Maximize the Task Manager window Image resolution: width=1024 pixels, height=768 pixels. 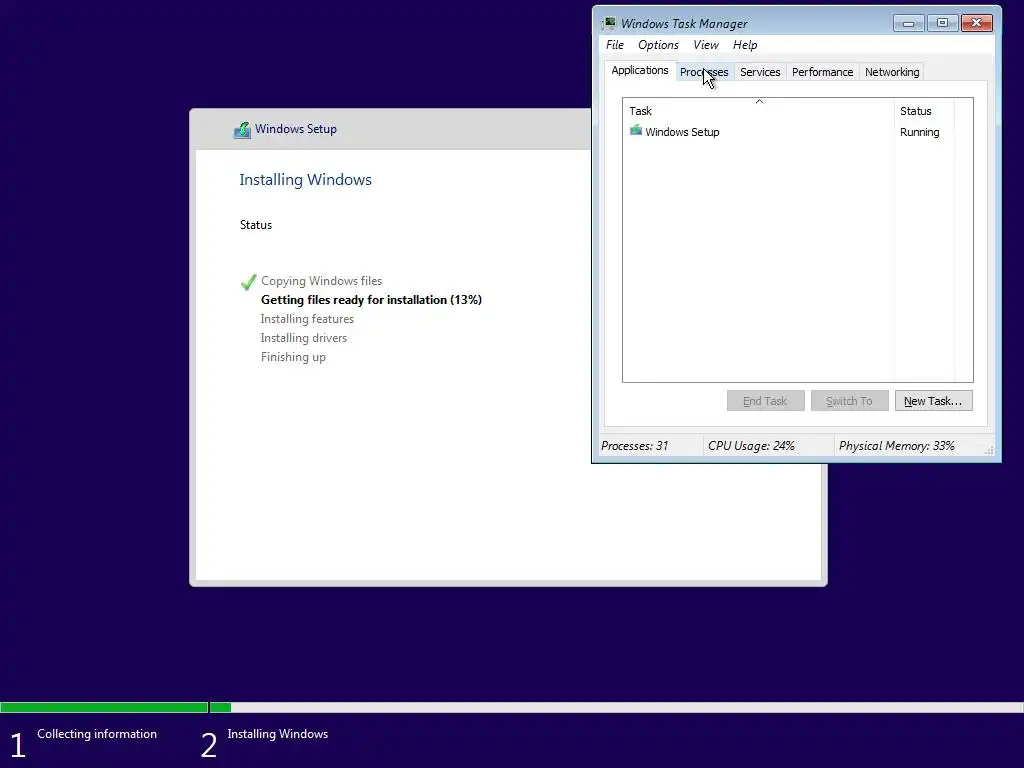942,24
